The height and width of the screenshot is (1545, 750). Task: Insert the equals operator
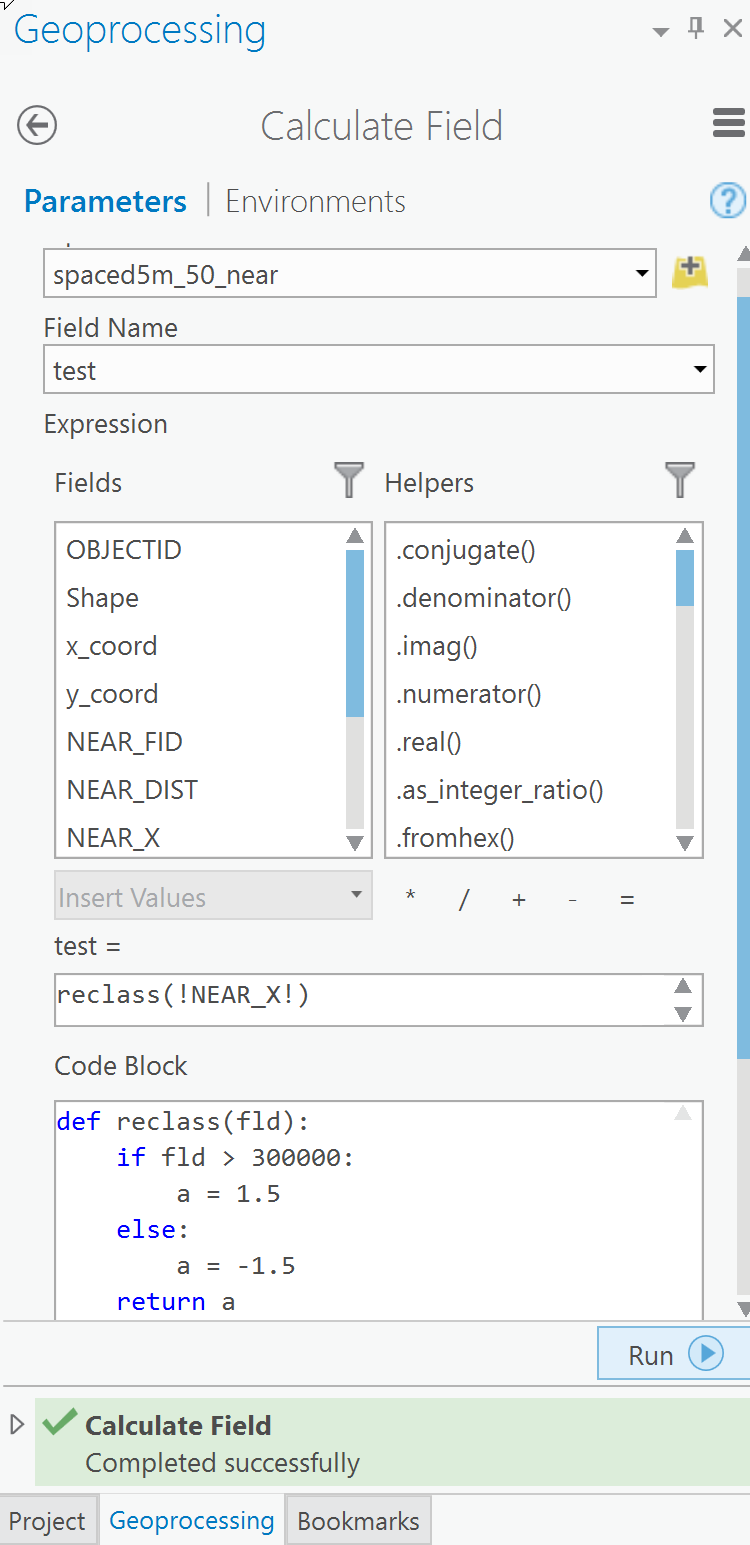pos(627,898)
